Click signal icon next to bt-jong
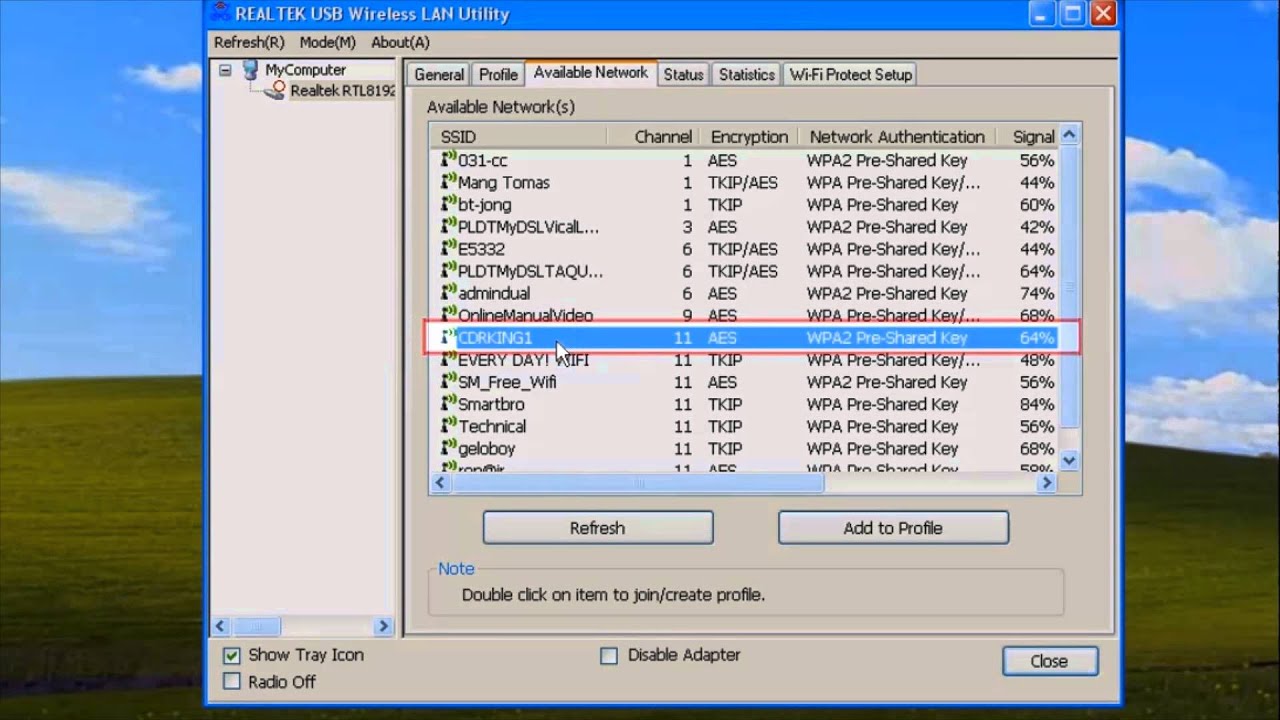 coord(449,204)
